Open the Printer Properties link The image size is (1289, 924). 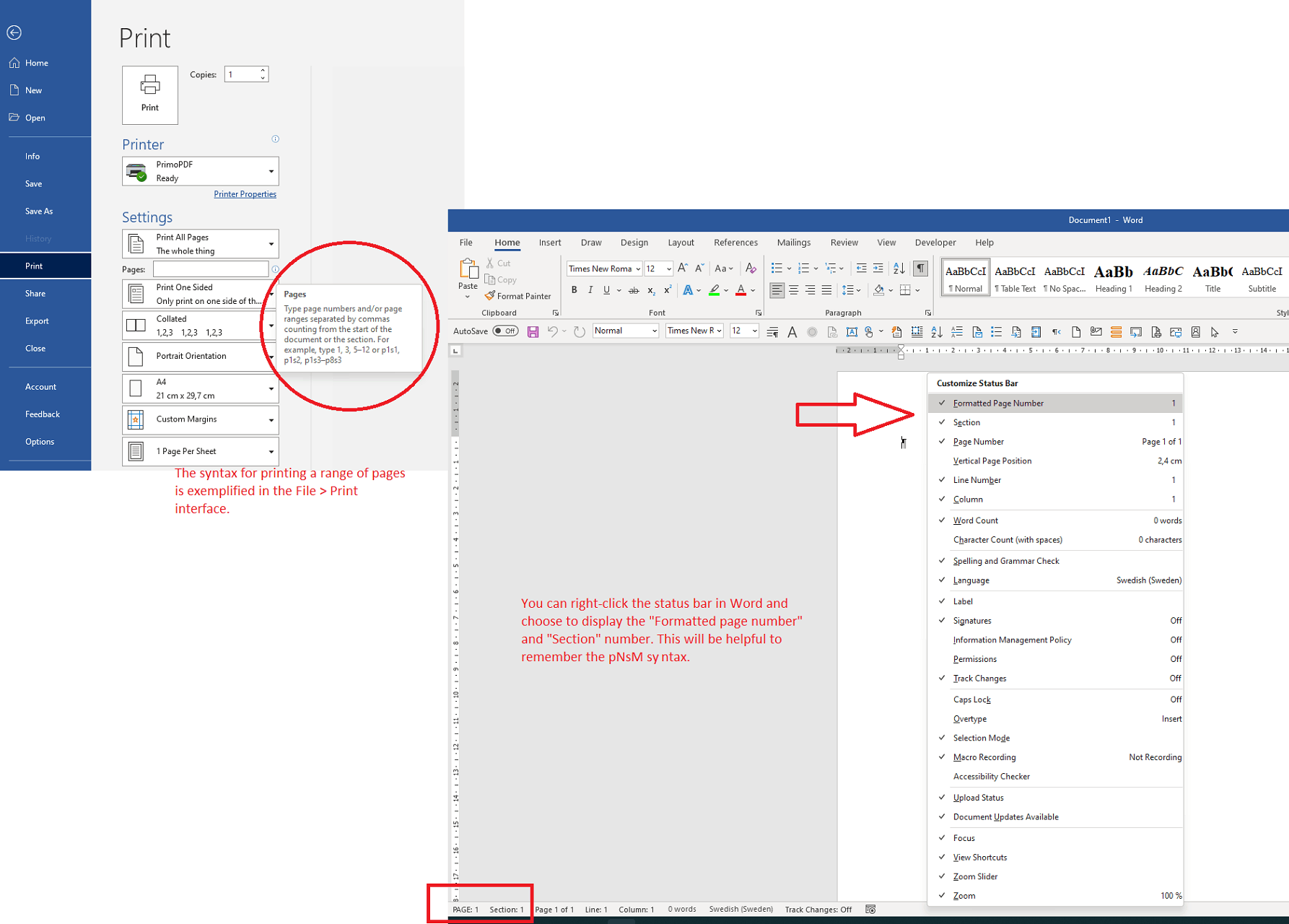pos(245,194)
